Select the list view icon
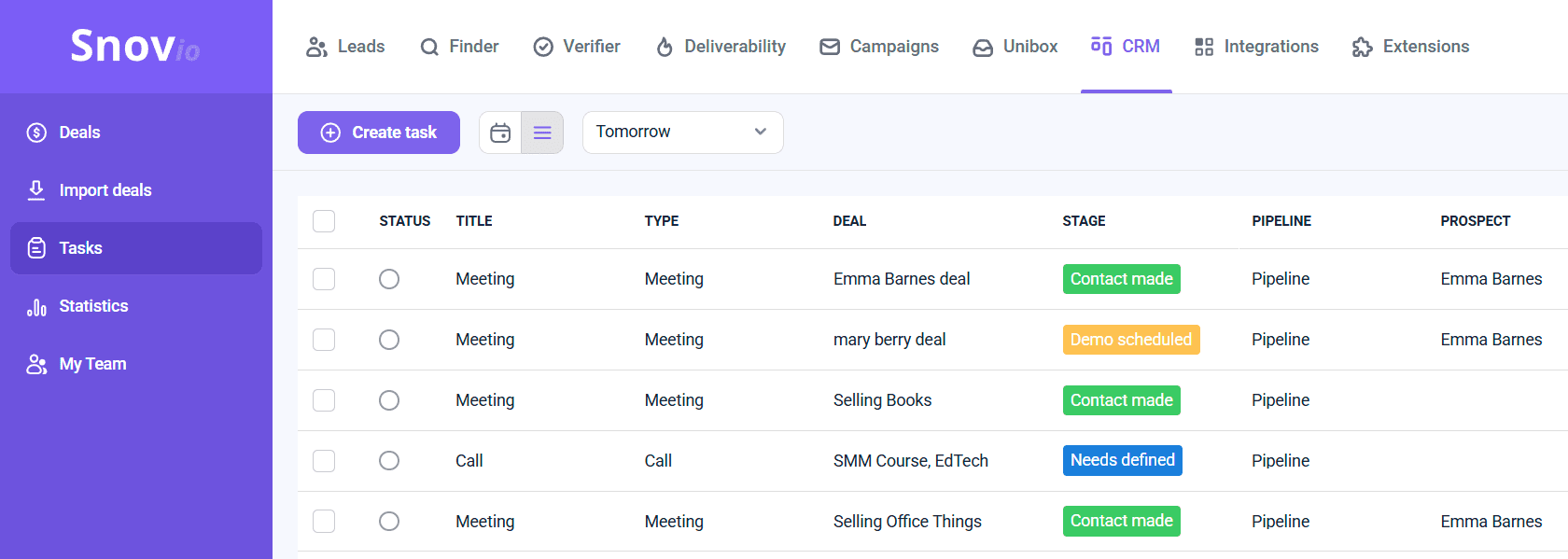The width and height of the screenshot is (1568, 559). click(x=542, y=133)
